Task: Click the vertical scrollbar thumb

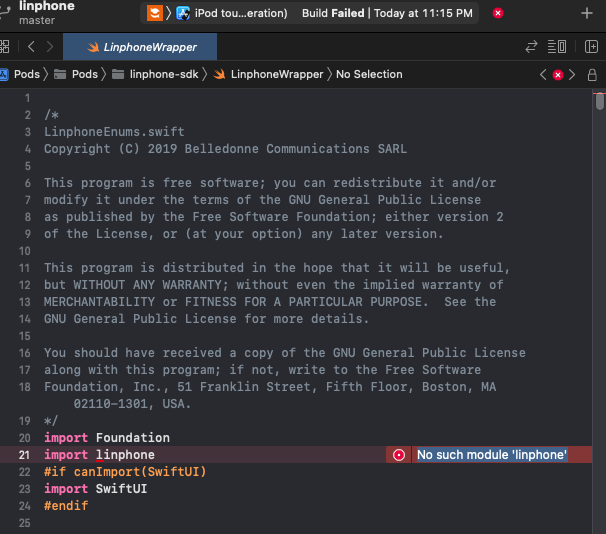Action: click(599, 102)
